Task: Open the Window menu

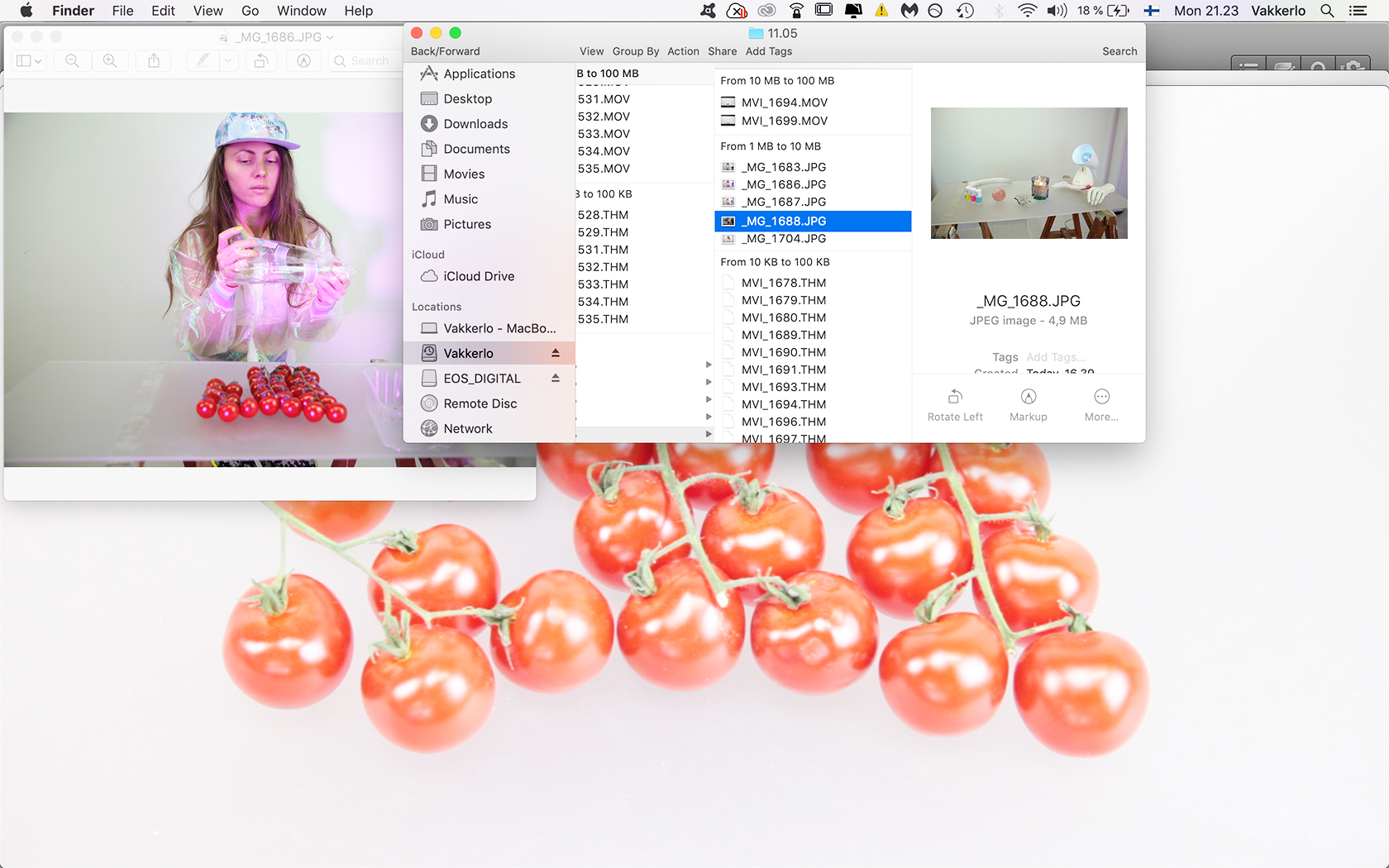Action: (x=301, y=11)
